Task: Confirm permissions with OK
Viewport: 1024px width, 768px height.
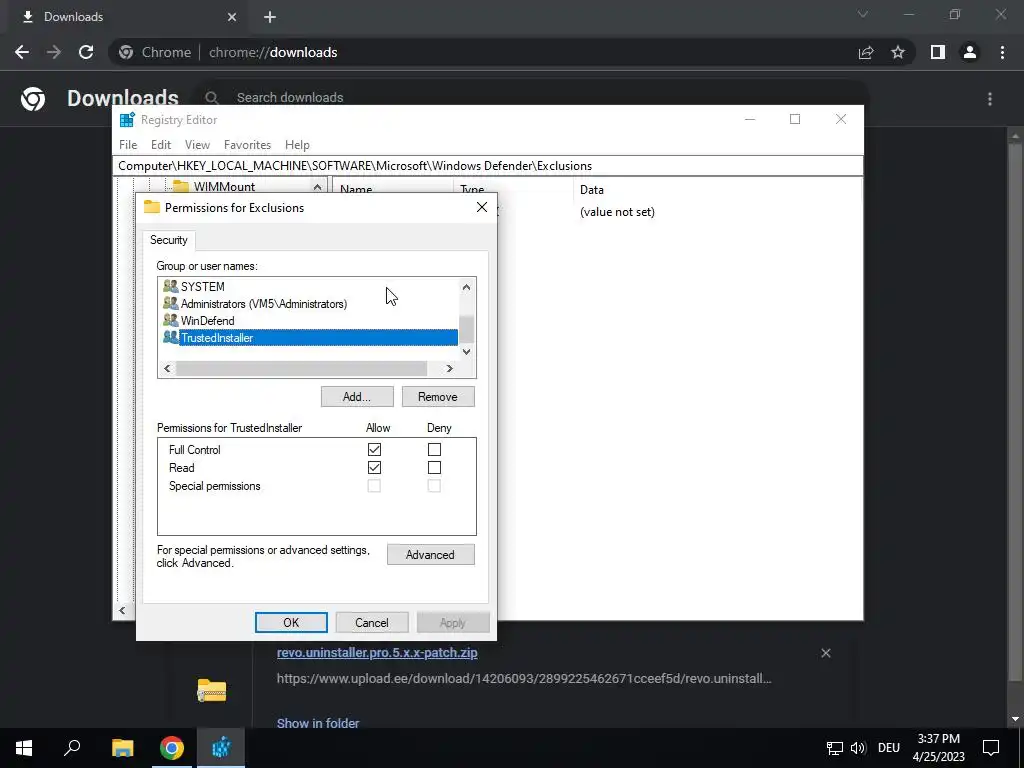Action: click(x=291, y=623)
